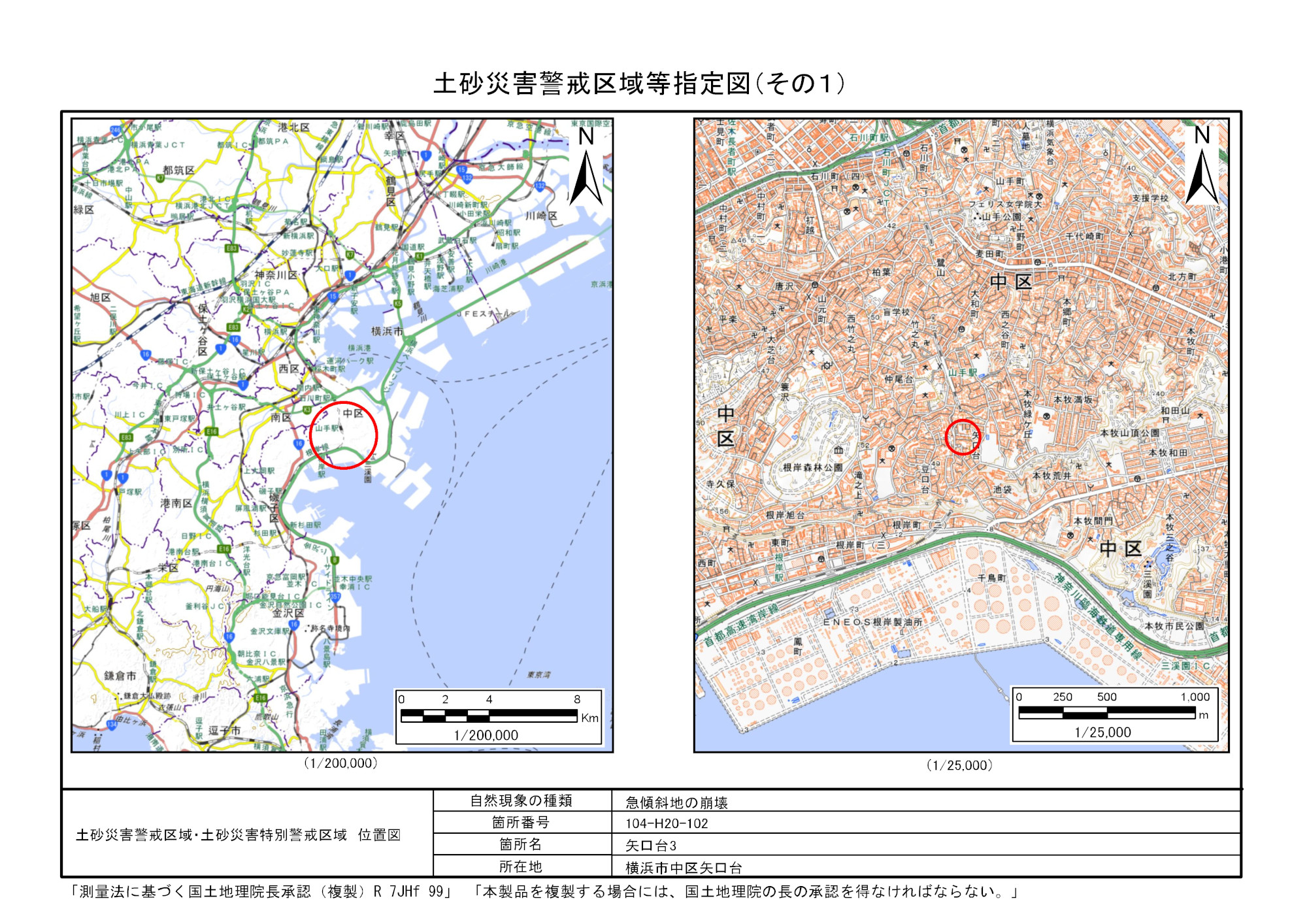Click the 金沢区 label on the left map
1307x924 pixels.
pyautogui.click(x=288, y=613)
